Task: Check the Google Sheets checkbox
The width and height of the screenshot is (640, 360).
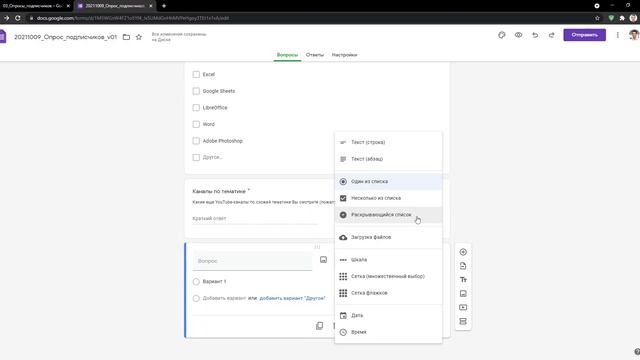Action: [196, 91]
